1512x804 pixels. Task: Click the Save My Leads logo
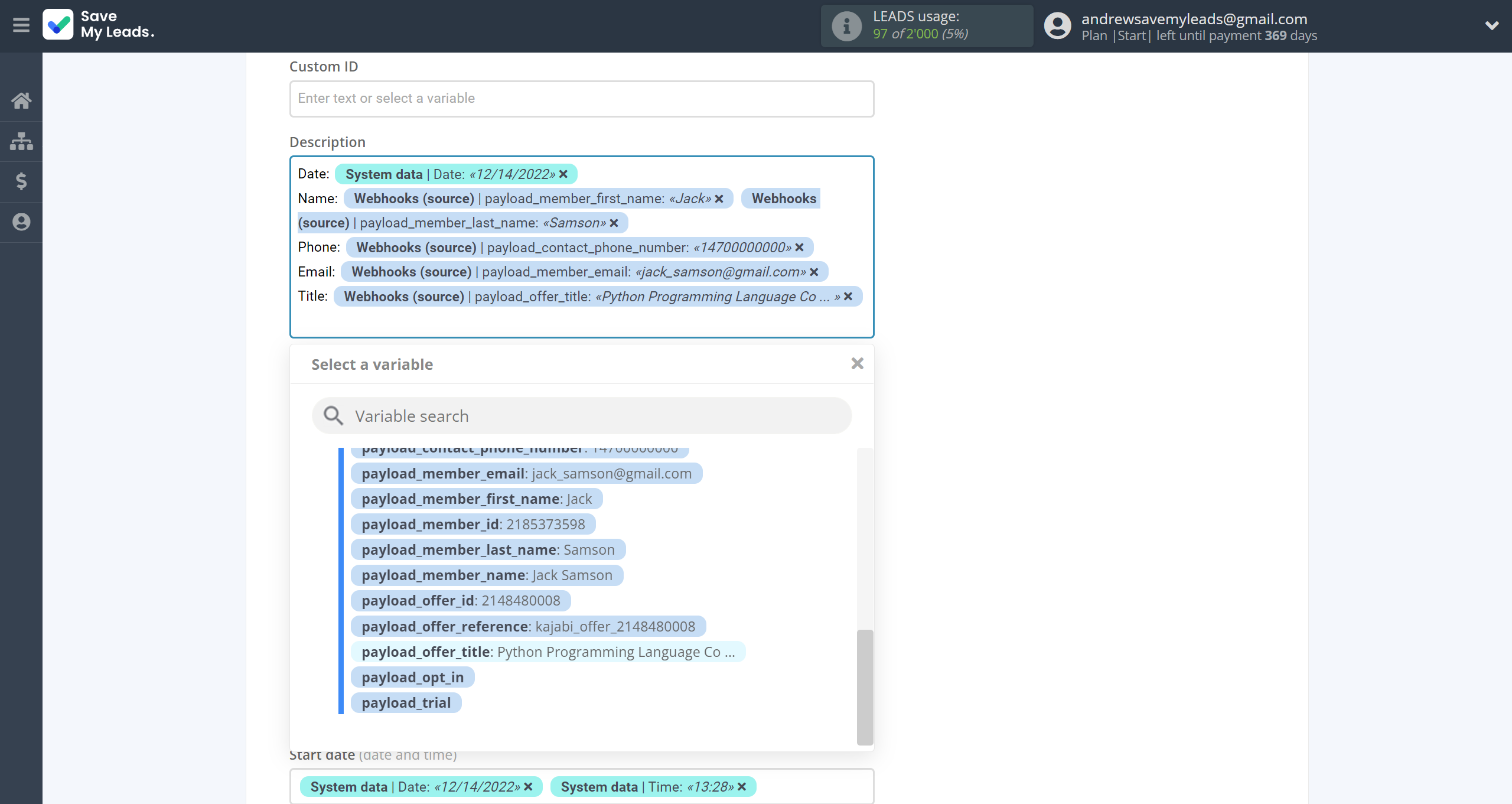[99, 25]
